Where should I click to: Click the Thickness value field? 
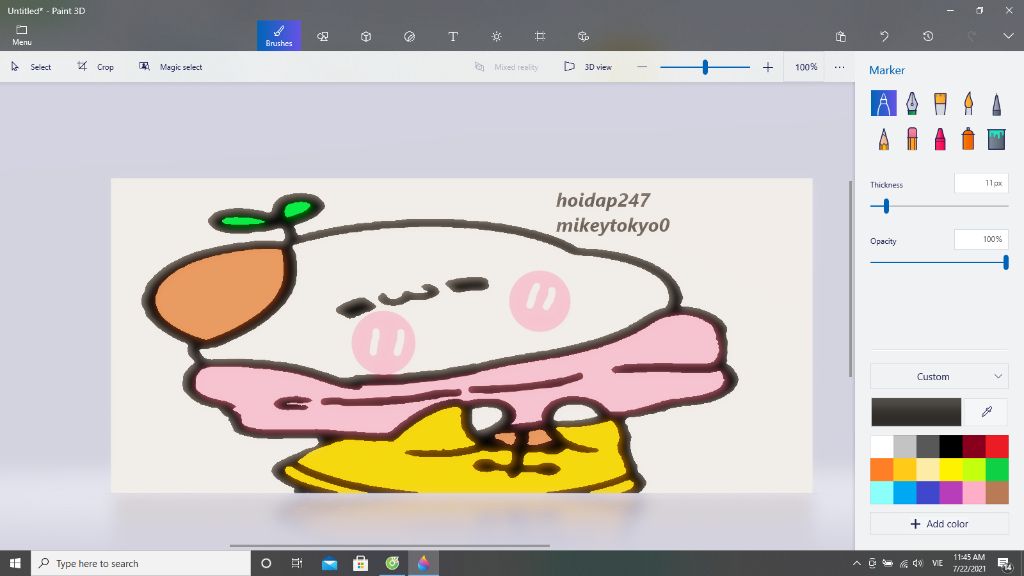pos(981,184)
